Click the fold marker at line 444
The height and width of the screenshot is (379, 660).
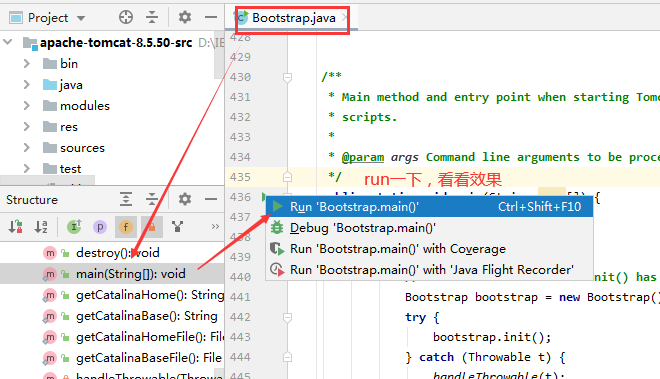pos(287,357)
